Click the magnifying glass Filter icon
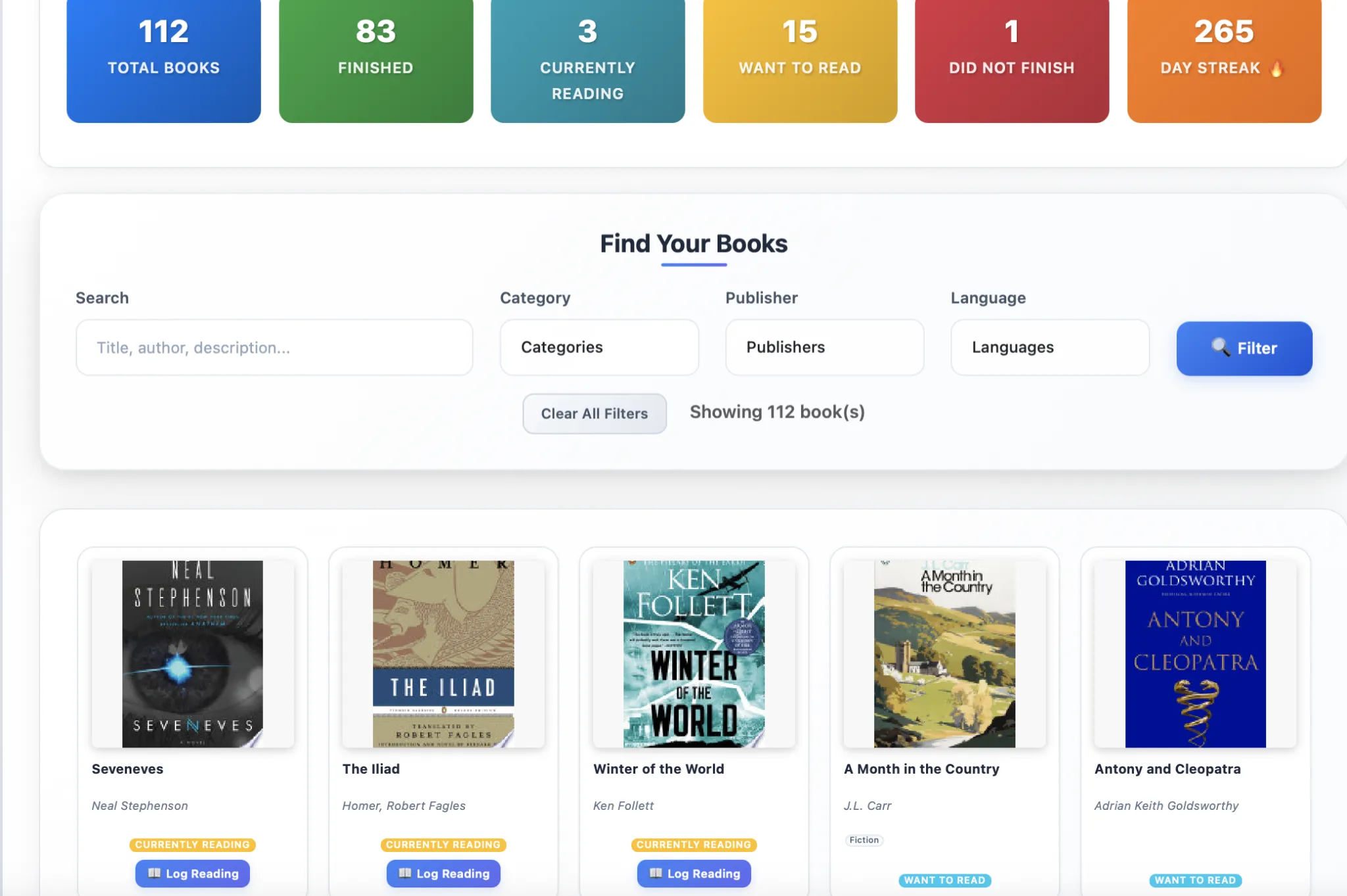 click(1222, 348)
